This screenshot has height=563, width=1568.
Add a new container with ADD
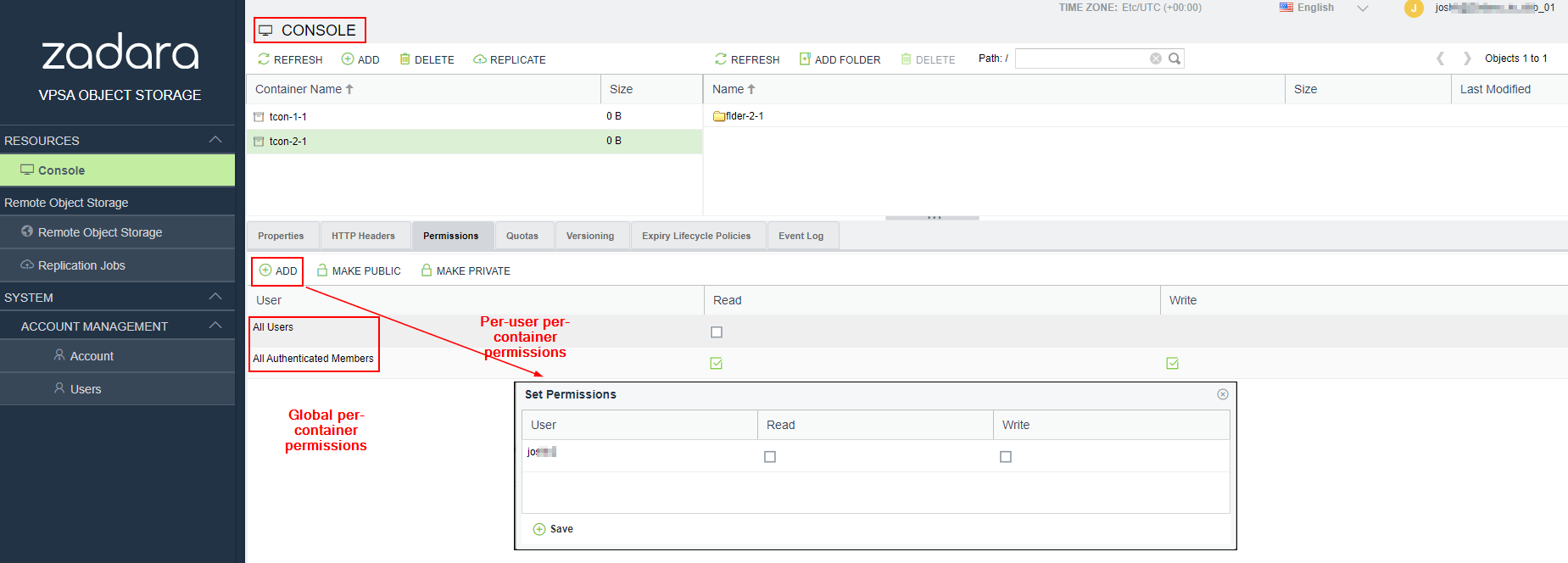(360, 59)
